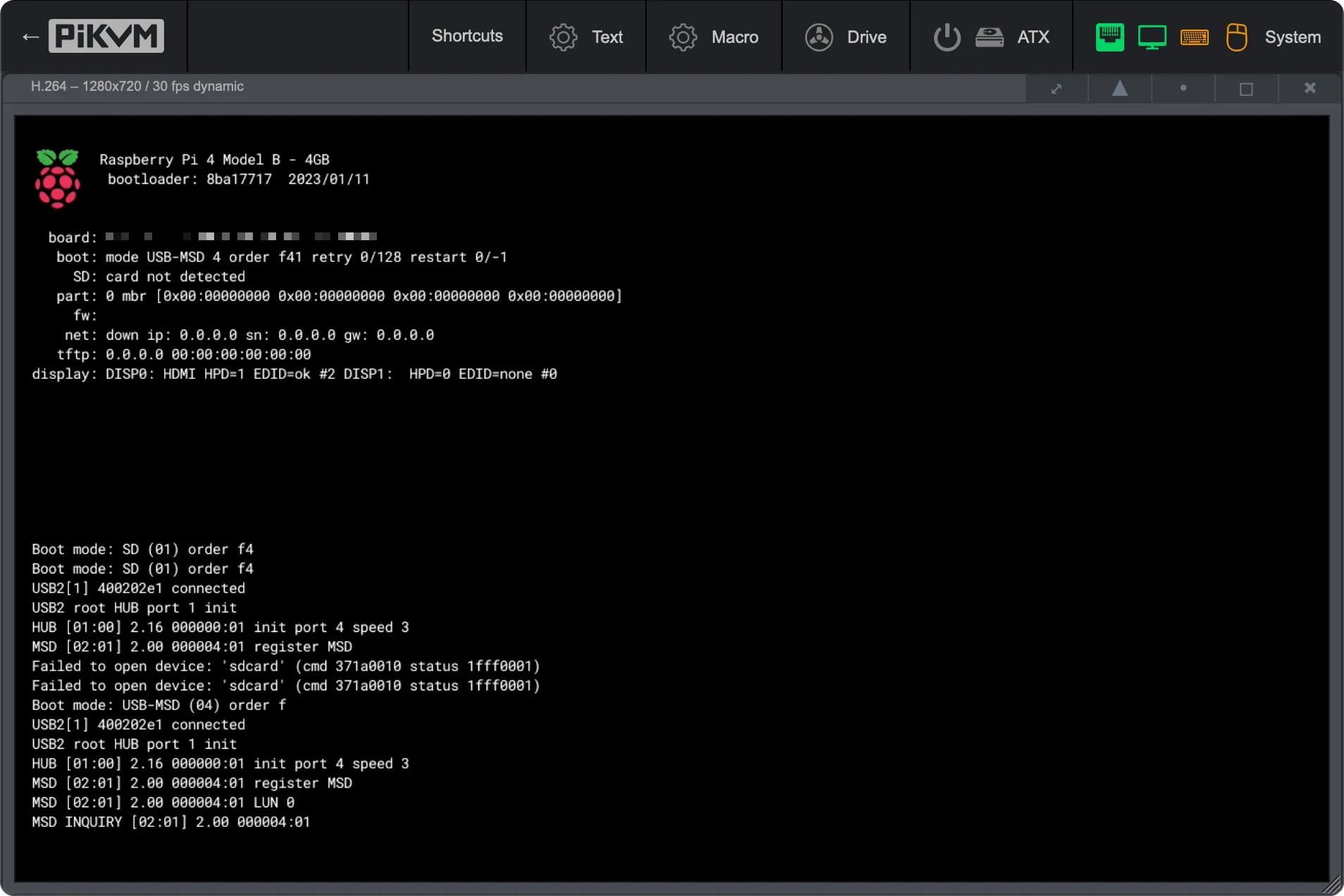Viewport: 1344px width, 896px height.
Task: Click the green display status icon
Action: click(x=1152, y=37)
